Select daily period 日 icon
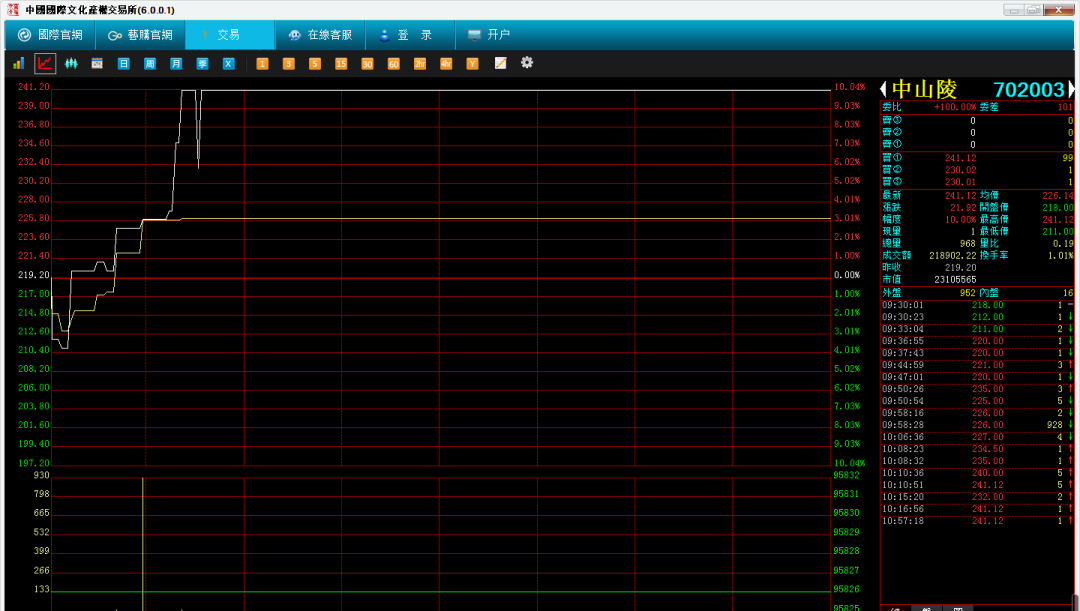Screen dimensions: 1080x611 pos(123,63)
